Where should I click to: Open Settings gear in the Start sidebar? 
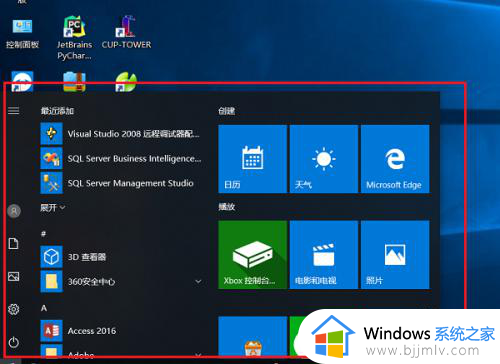pyautogui.click(x=14, y=309)
